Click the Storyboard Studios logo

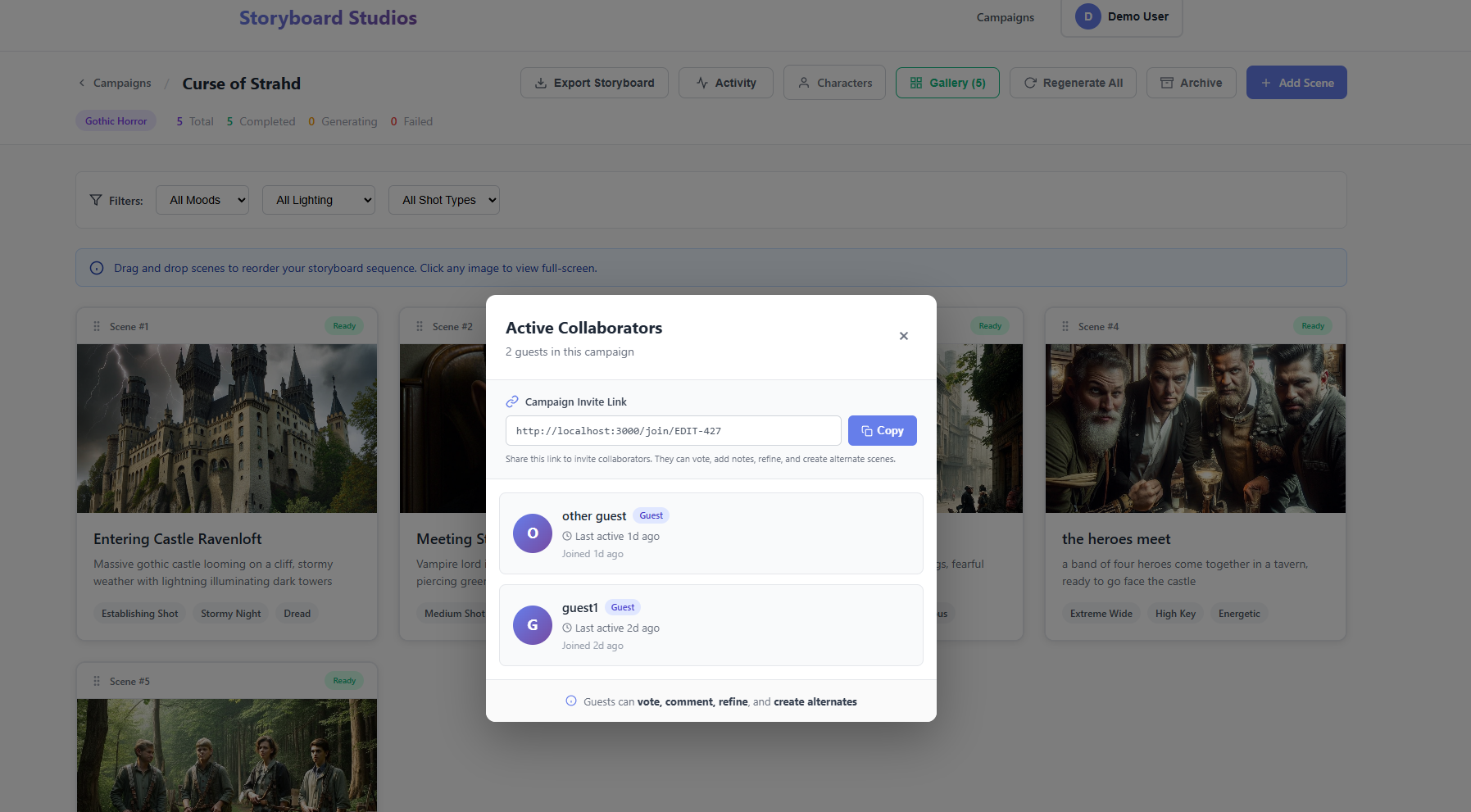click(328, 18)
